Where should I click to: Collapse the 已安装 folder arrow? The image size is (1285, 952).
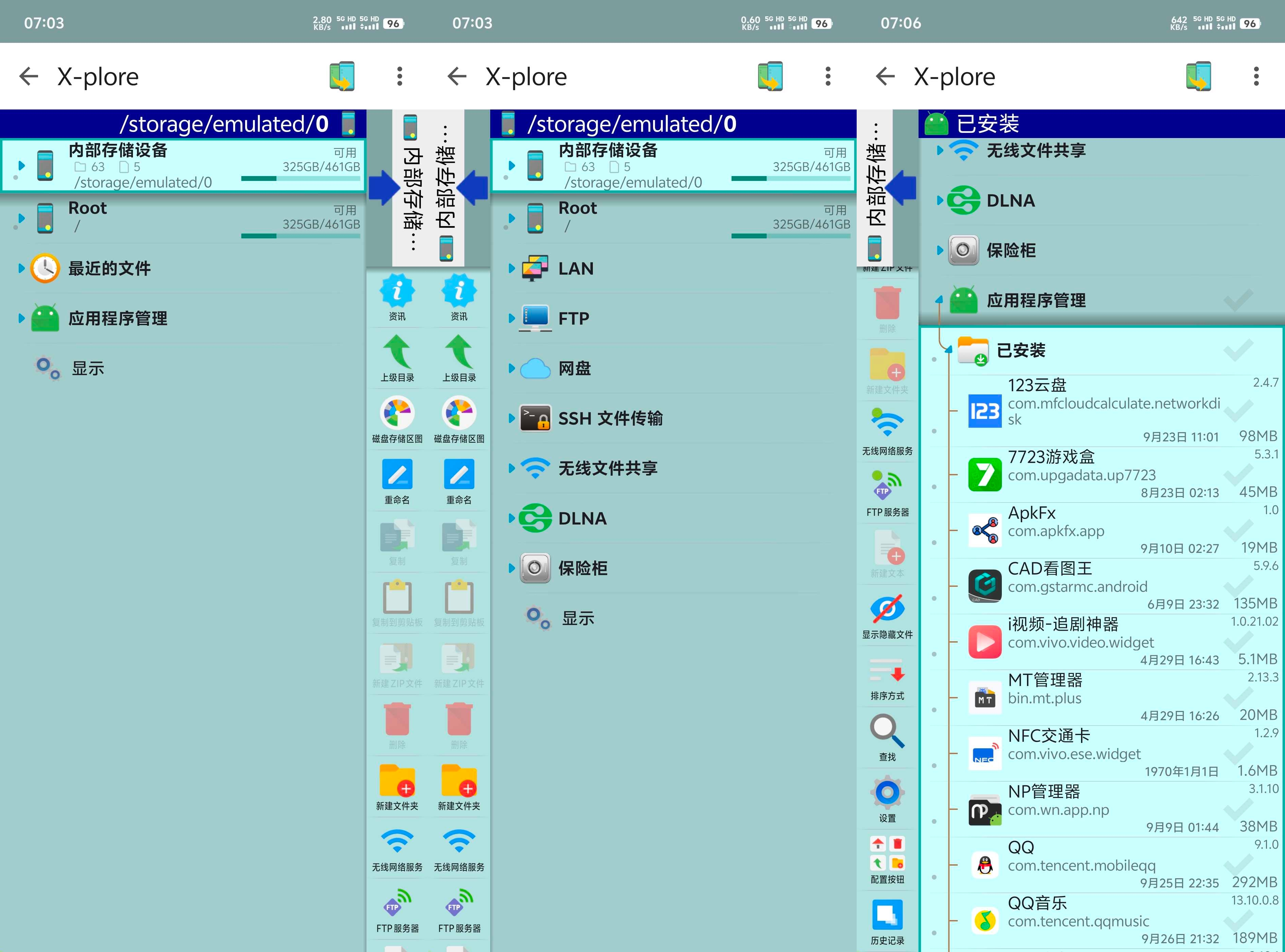[x=948, y=349]
